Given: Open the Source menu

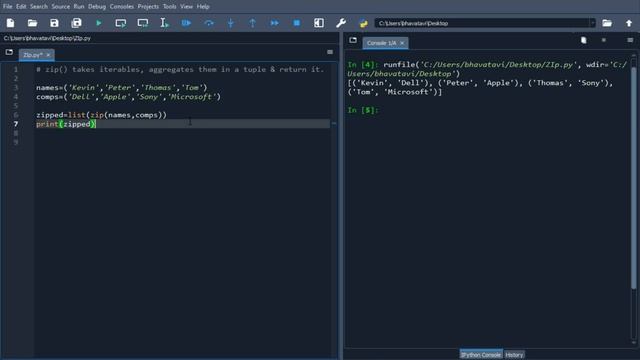Looking at the screenshot, I should [60, 7].
